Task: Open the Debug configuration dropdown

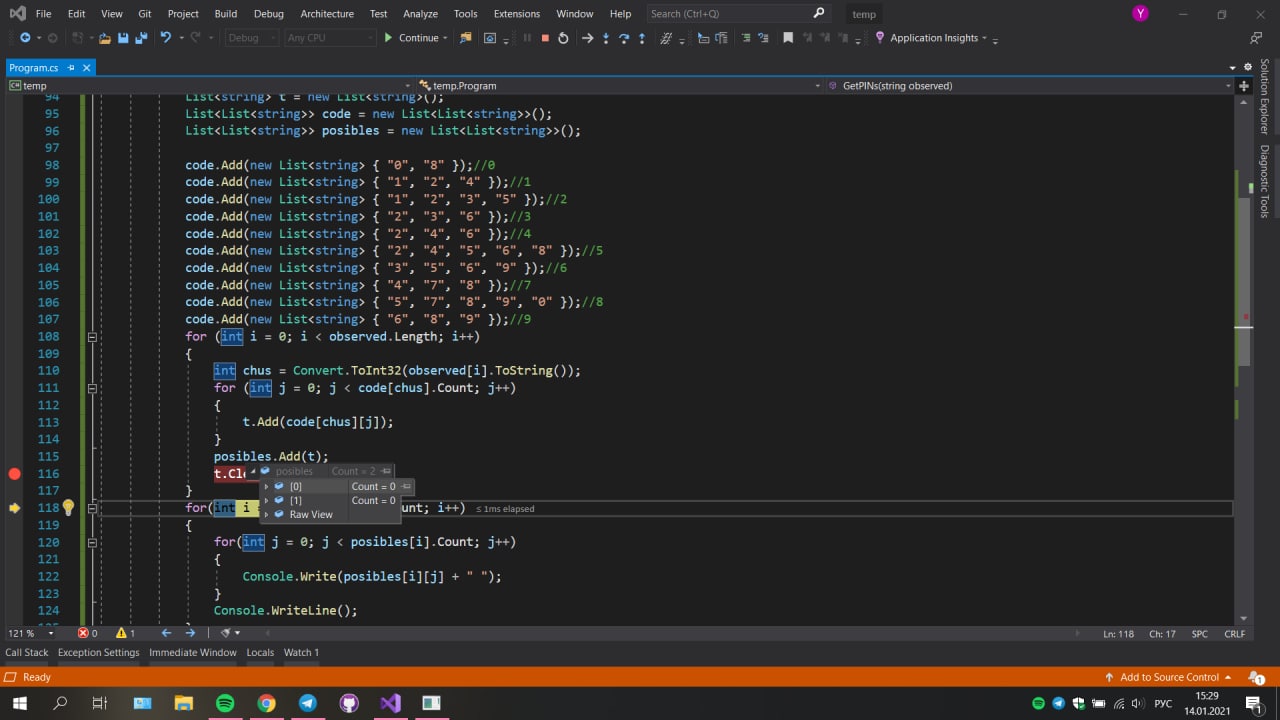Action: (x=251, y=38)
